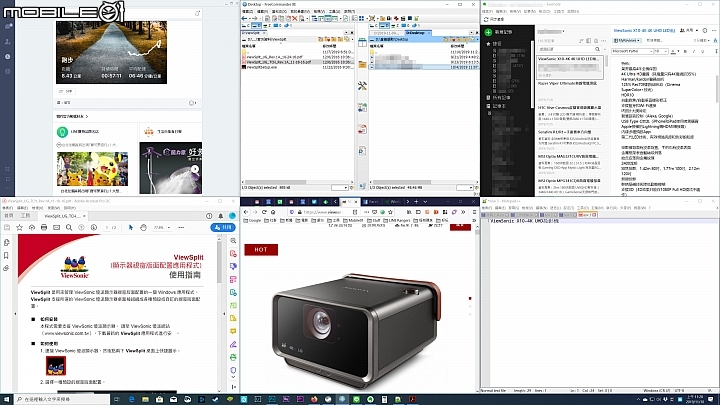The width and height of the screenshot is (720, 405).
Task: Open the left-pane tab list arrow in FreeCommander
Action: (x=346, y=33)
